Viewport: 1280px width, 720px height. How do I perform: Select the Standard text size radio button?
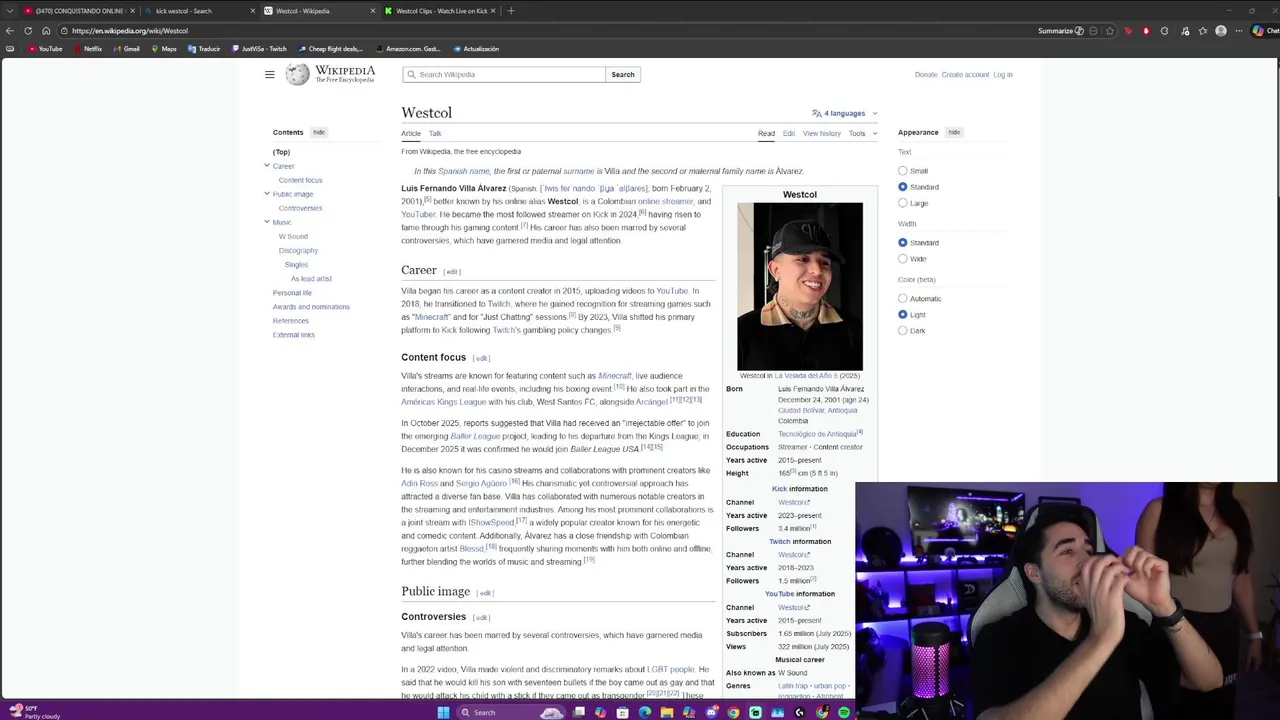[x=903, y=187]
